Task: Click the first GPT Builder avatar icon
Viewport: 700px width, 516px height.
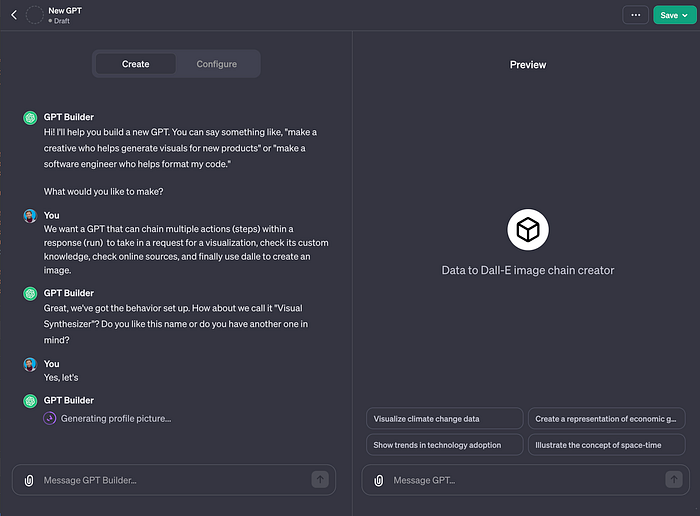Action: pos(30,117)
